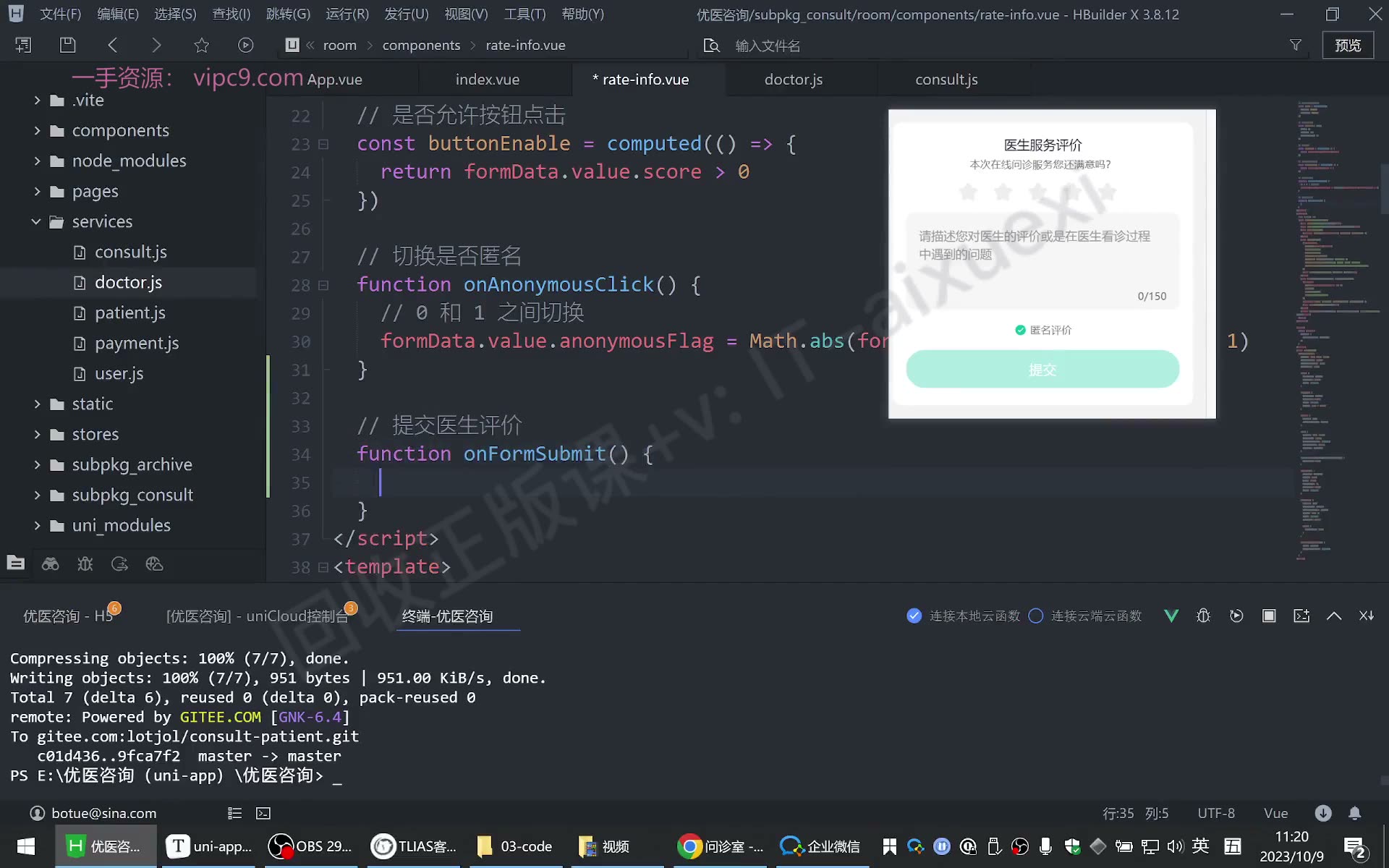Screen dimensions: 1389x868
Task: Expand the .vite folder
Action: click(37, 100)
